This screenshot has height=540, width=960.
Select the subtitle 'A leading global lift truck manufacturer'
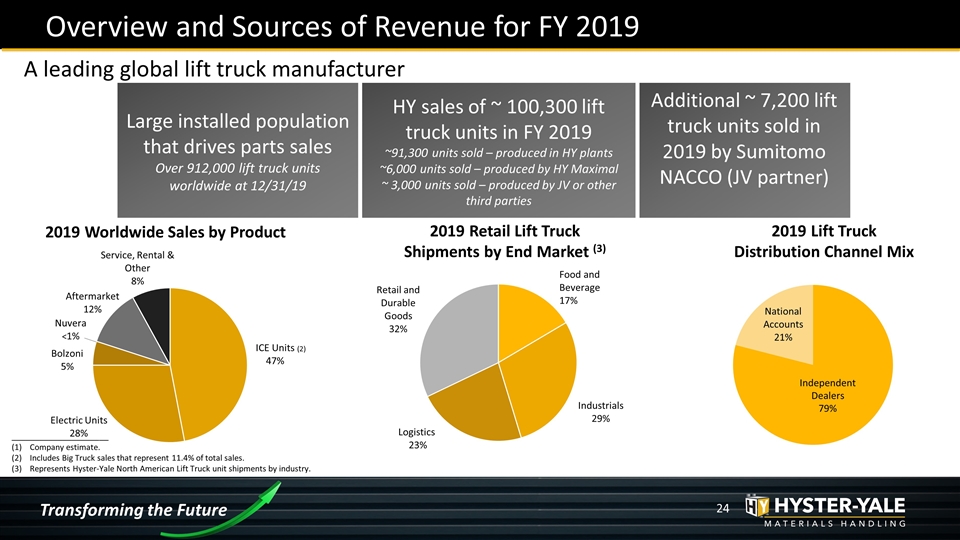click(214, 69)
